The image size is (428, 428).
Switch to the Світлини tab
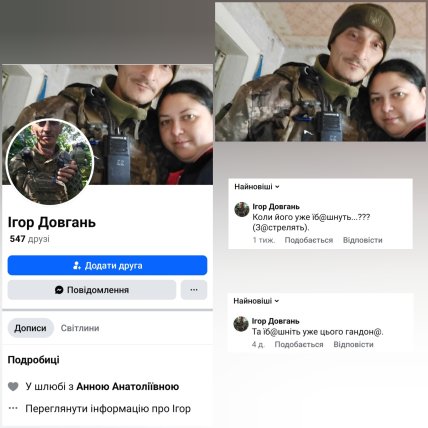80,328
